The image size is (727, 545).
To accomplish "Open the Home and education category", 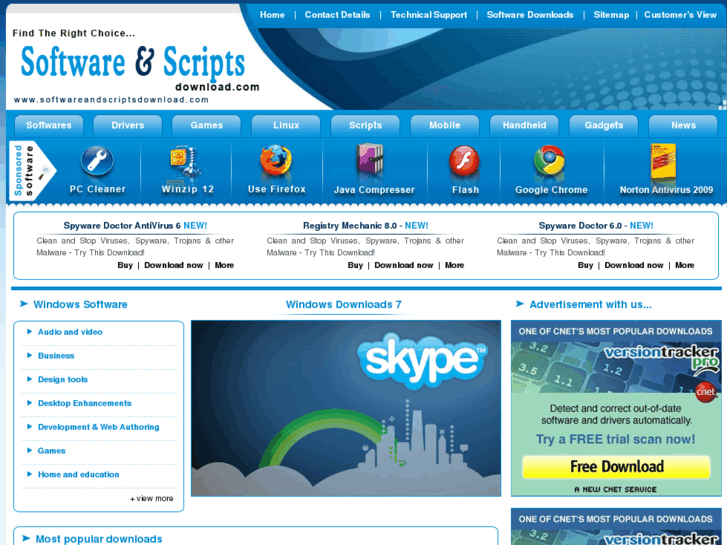I will click(x=78, y=474).
